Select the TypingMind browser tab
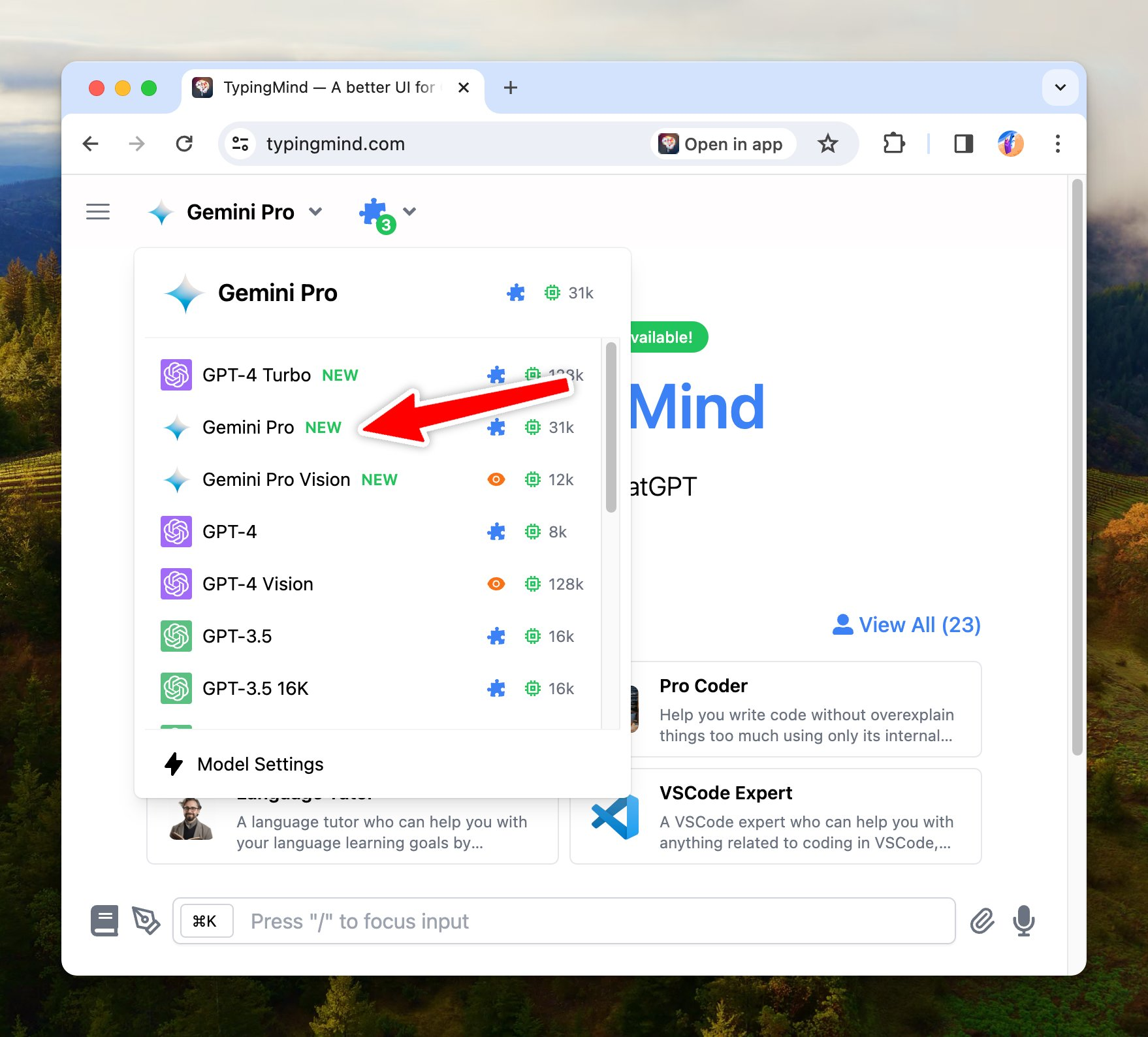The height and width of the screenshot is (1037, 1148). (332, 88)
